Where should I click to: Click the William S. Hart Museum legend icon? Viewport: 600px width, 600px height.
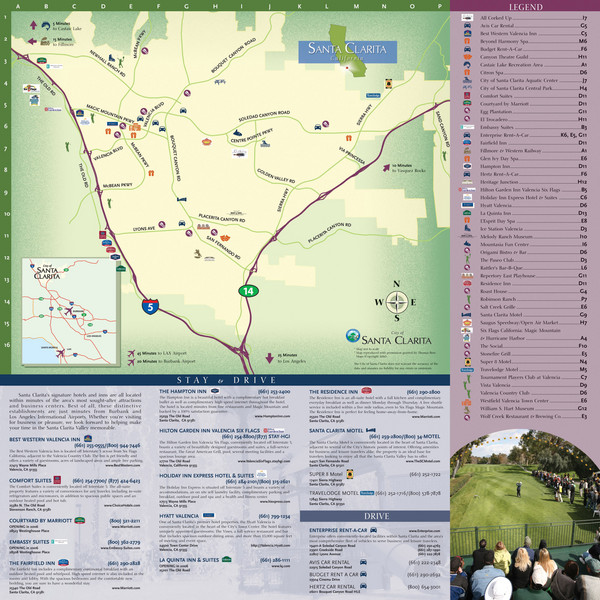pos(467,409)
